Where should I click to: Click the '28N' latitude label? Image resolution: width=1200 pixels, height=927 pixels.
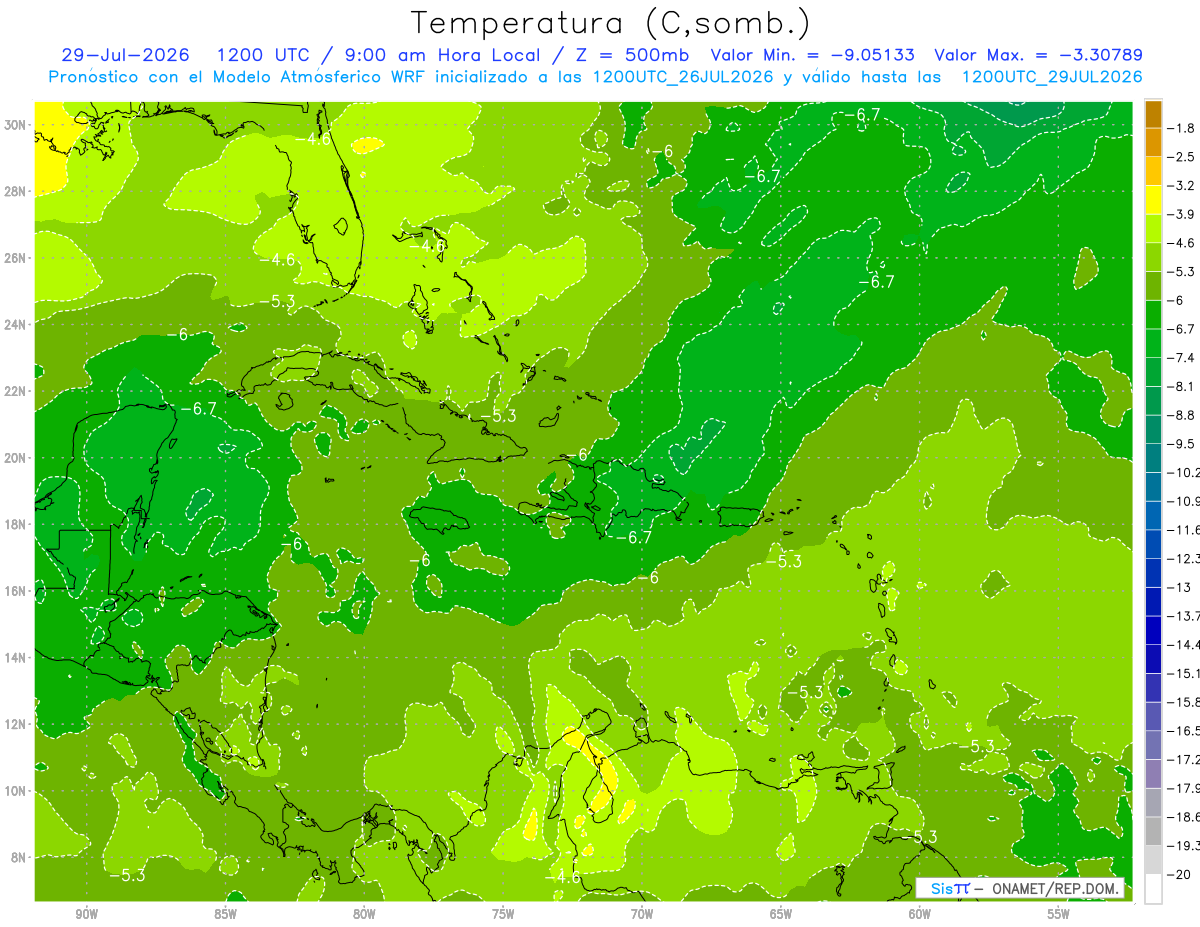(x=17, y=191)
